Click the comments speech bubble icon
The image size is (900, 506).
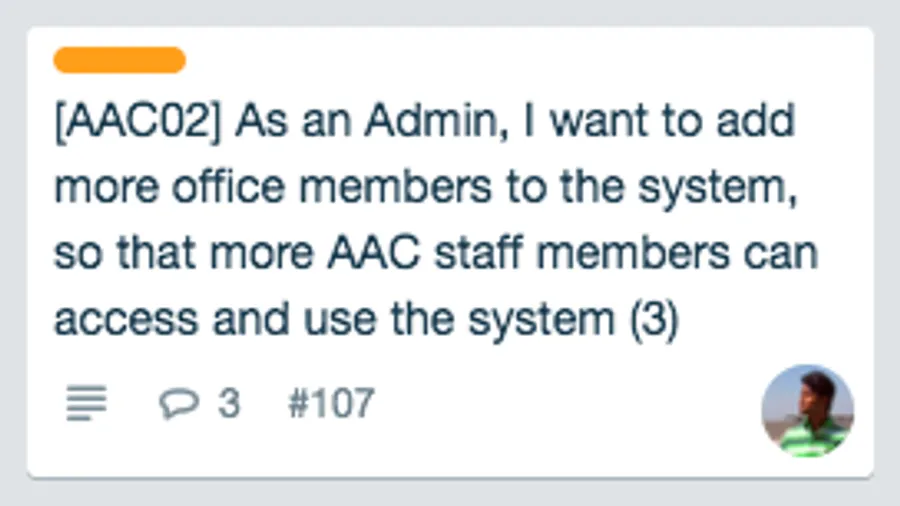(178, 404)
